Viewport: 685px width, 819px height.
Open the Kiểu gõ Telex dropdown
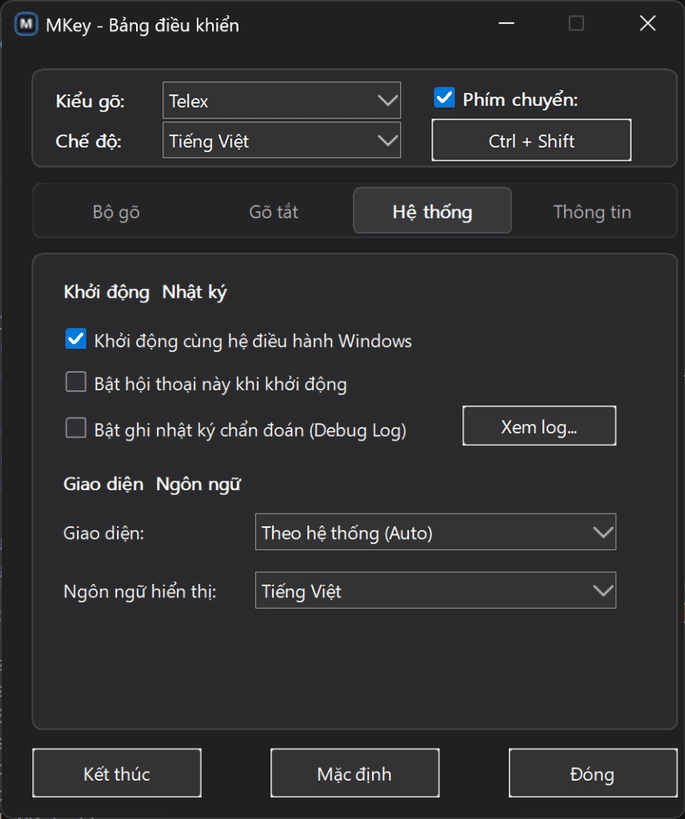[x=282, y=100]
